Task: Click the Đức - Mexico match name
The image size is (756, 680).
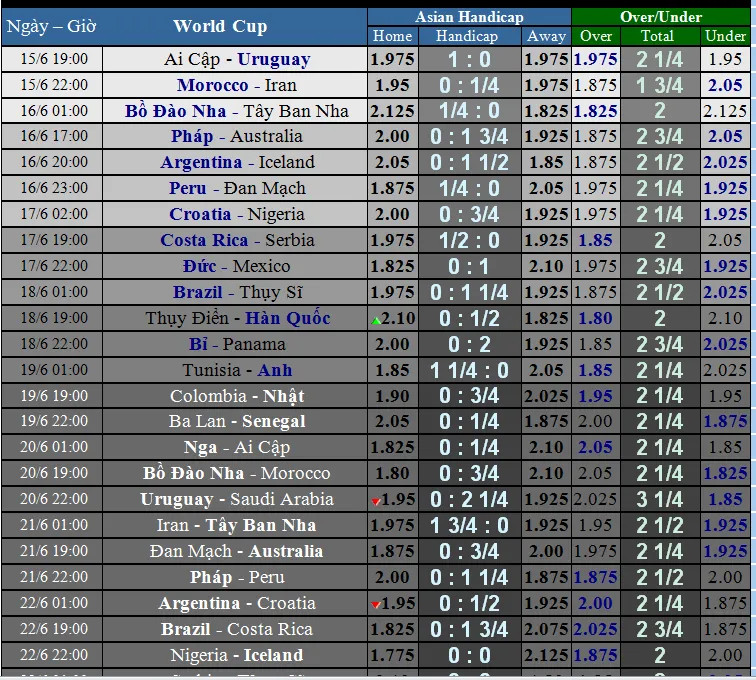Action: pyautogui.click(x=237, y=267)
